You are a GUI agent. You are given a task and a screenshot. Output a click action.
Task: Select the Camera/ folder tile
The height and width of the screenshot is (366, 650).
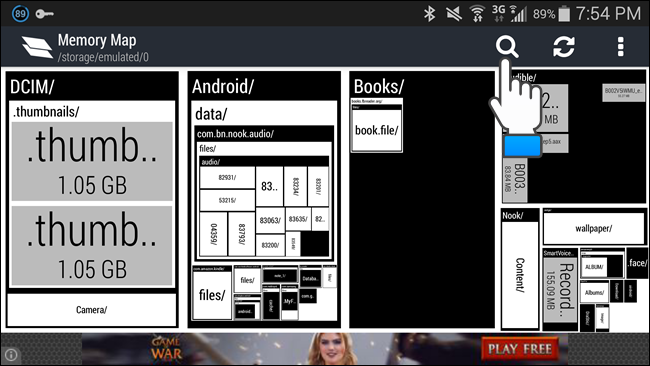click(92, 310)
